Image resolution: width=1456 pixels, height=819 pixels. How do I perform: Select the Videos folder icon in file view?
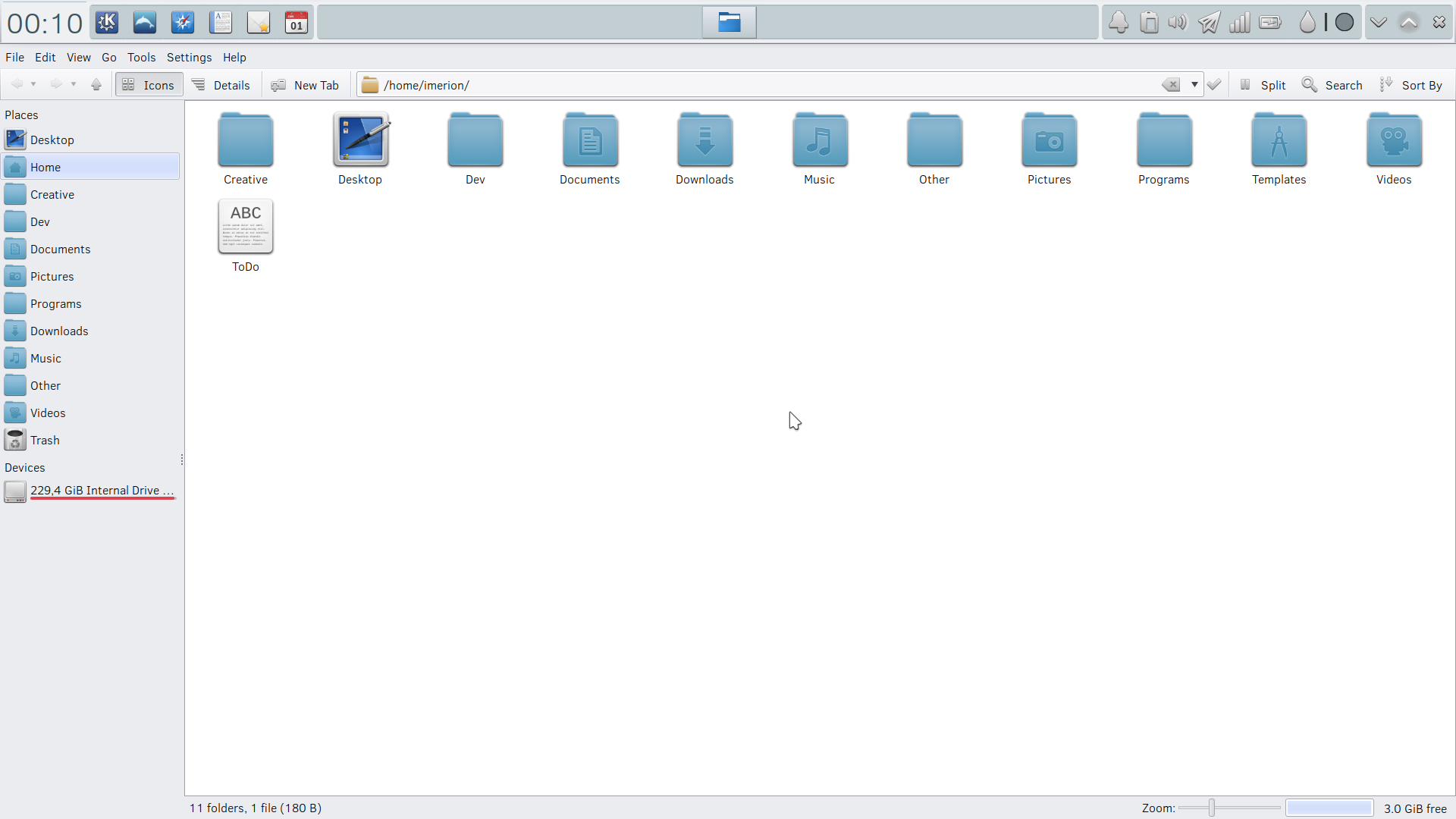pyautogui.click(x=1394, y=149)
